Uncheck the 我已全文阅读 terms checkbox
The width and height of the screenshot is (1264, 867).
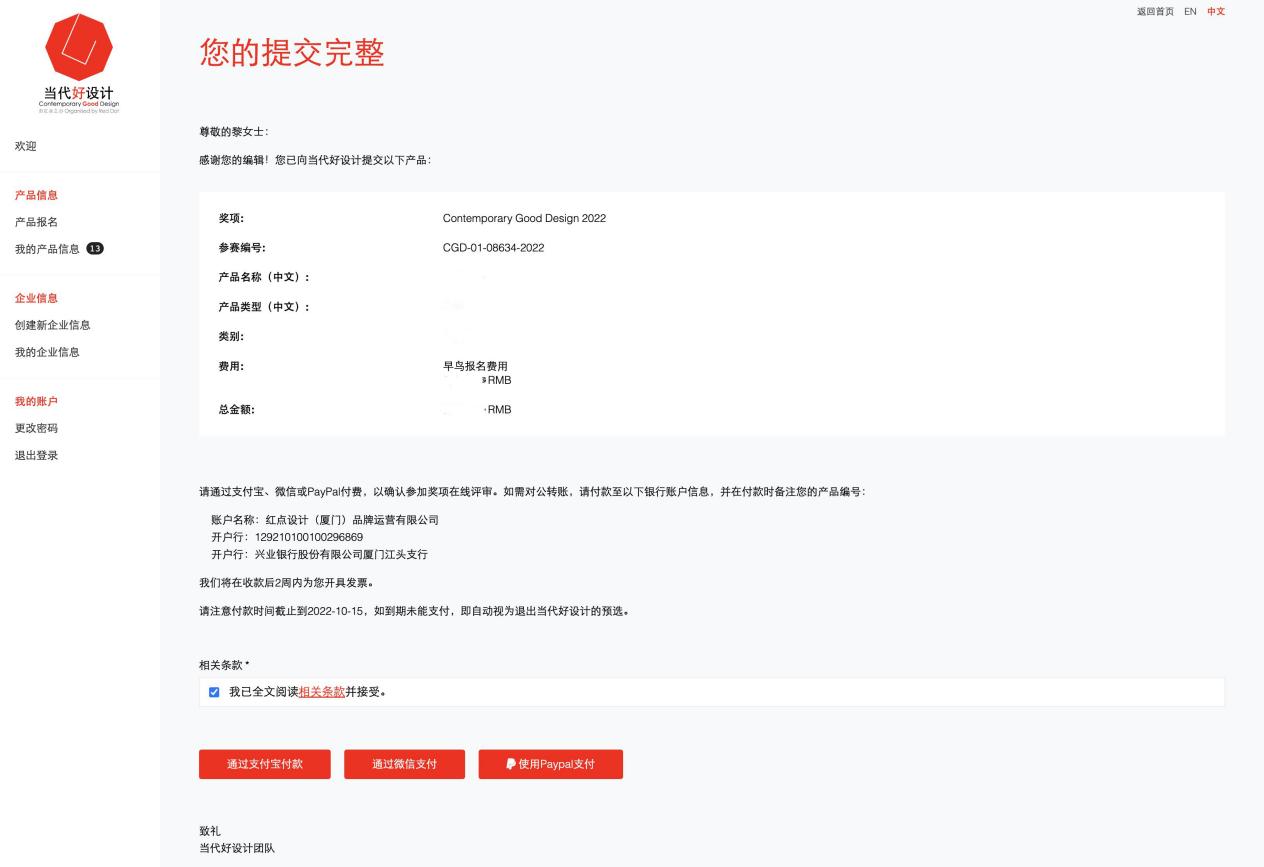pos(214,692)
